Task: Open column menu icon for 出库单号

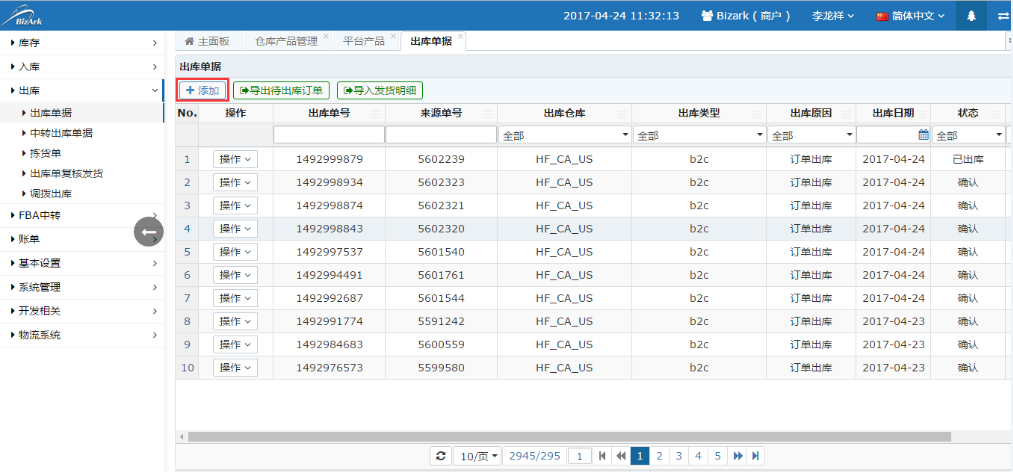Action: pyautogui.click(x=377, y=114)
